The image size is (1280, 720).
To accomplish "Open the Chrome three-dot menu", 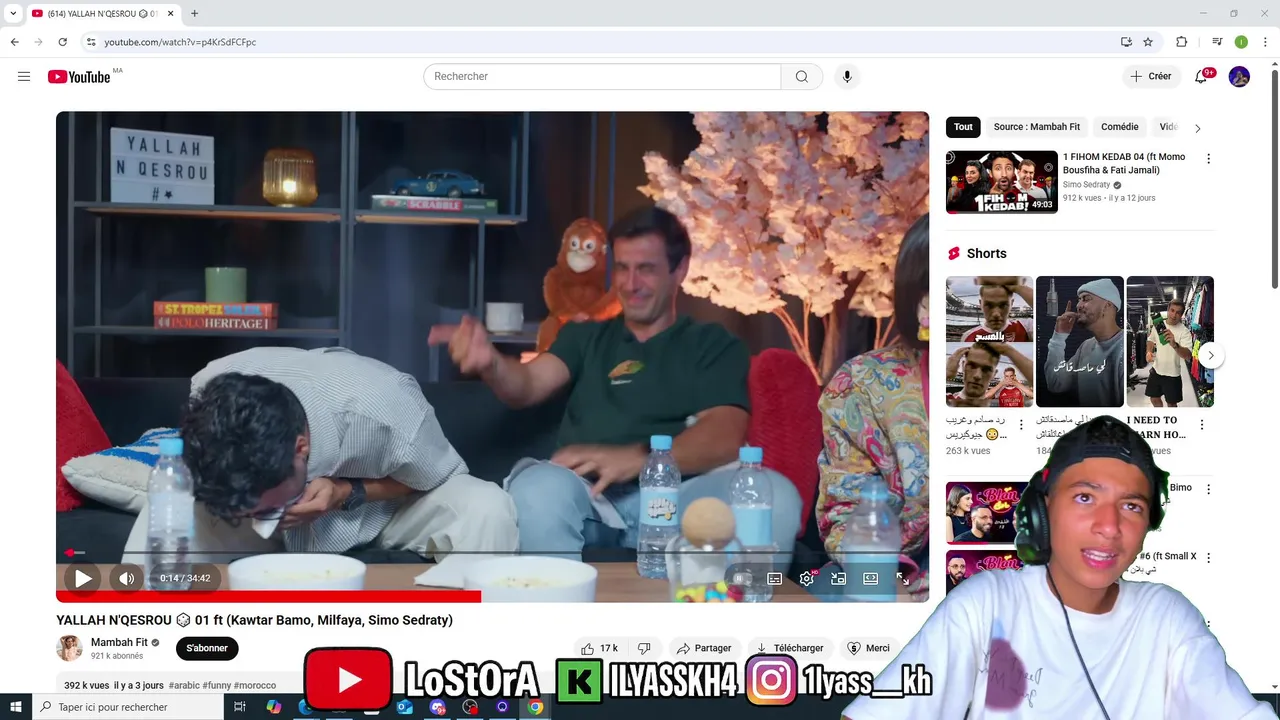I will click(x=1264, y=42).
